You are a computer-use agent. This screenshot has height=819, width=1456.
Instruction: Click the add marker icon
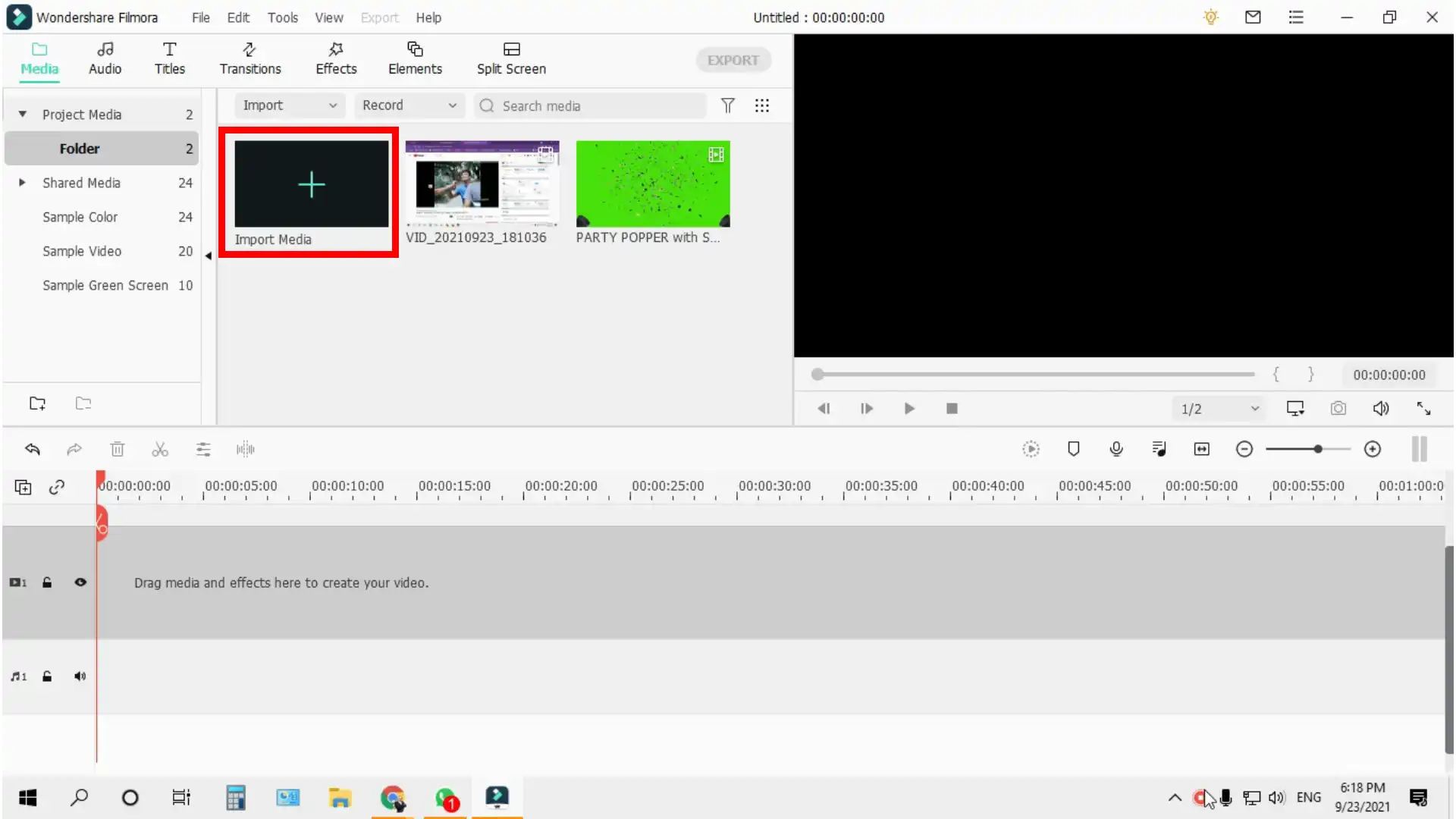(x=1074, y=449)
